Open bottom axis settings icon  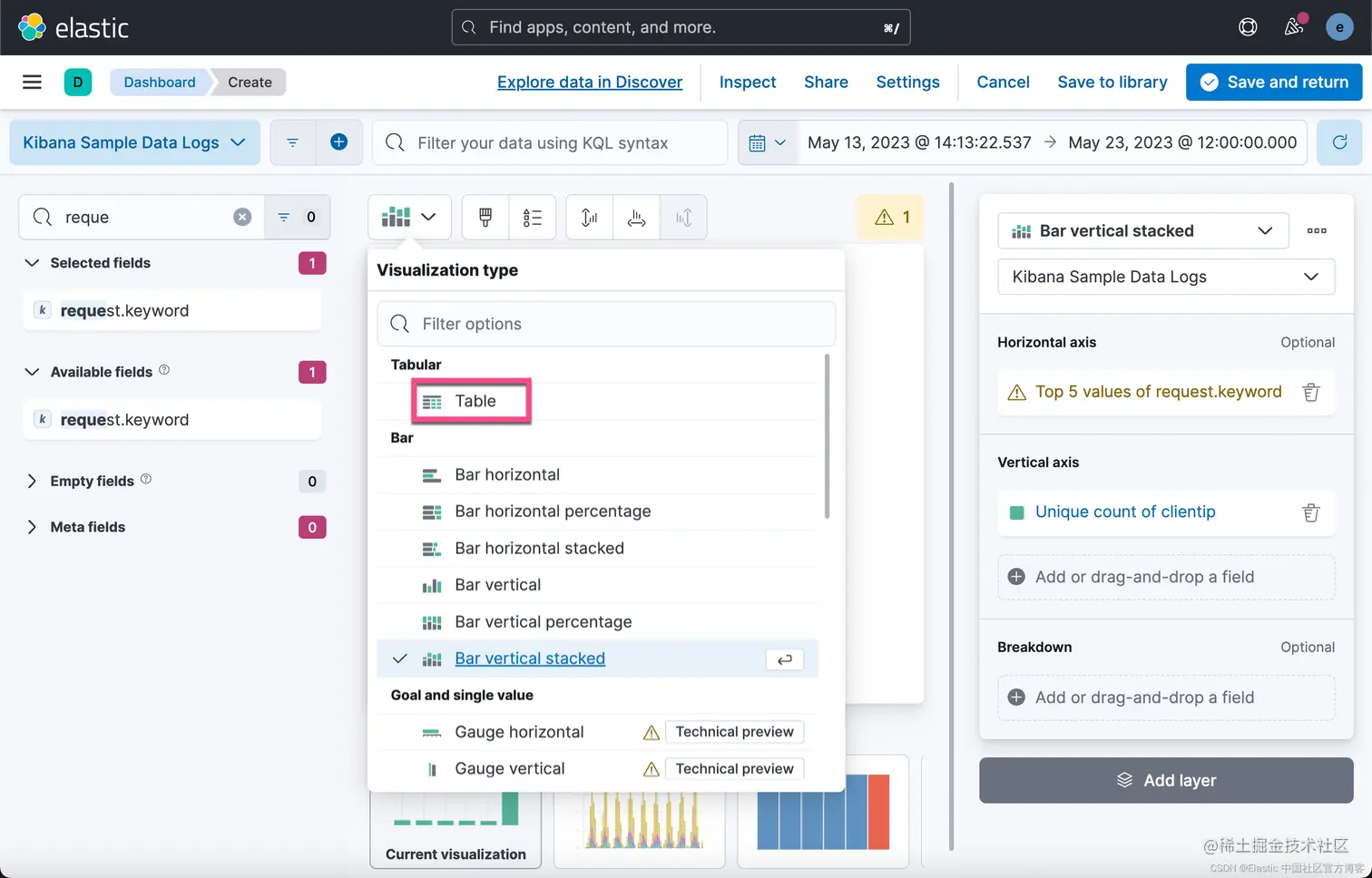click(x=637, y=217)
